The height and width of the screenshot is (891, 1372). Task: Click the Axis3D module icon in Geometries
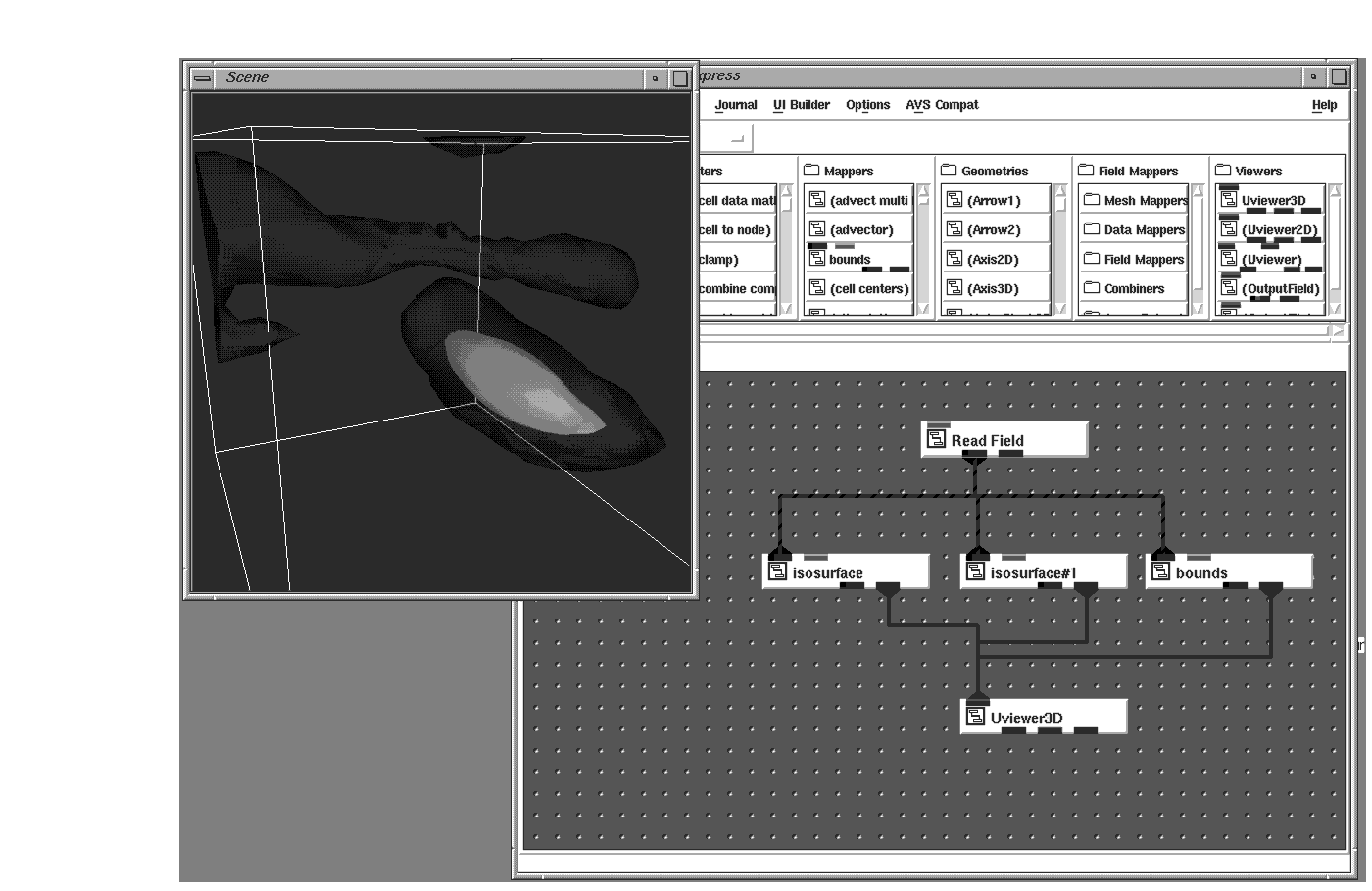click(x=954, y=289)
